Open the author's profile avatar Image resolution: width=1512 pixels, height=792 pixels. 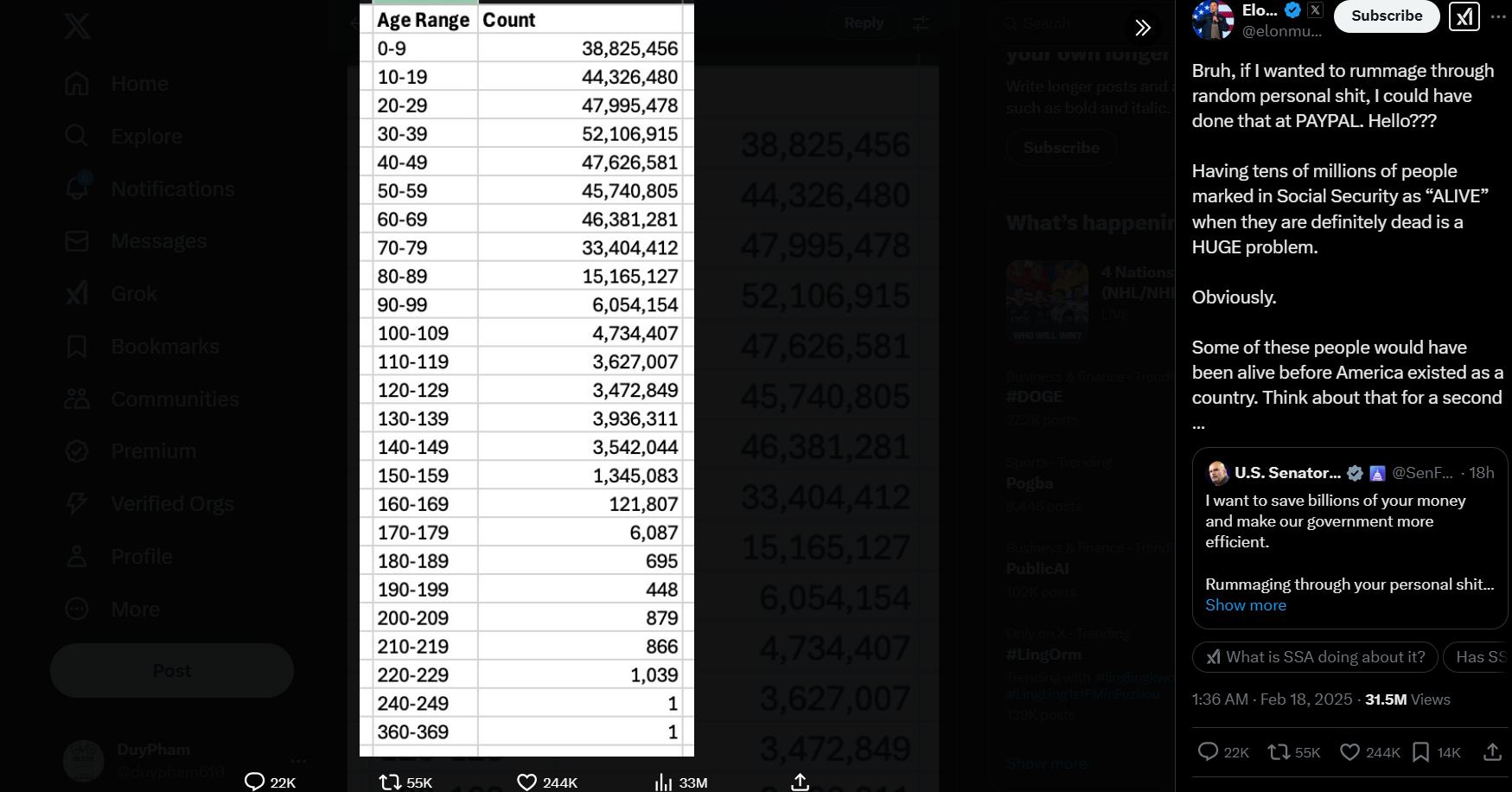(1212, 20)
